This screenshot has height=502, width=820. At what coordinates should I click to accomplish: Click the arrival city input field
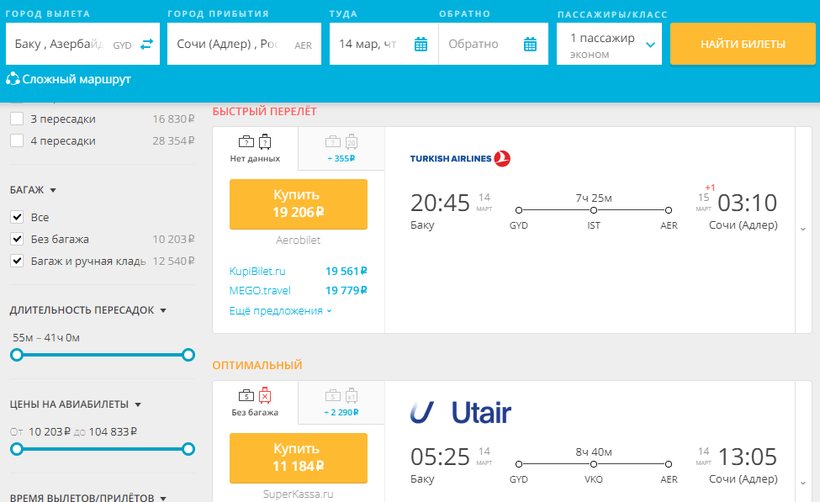pyautogui.click(x=232, y=44)
